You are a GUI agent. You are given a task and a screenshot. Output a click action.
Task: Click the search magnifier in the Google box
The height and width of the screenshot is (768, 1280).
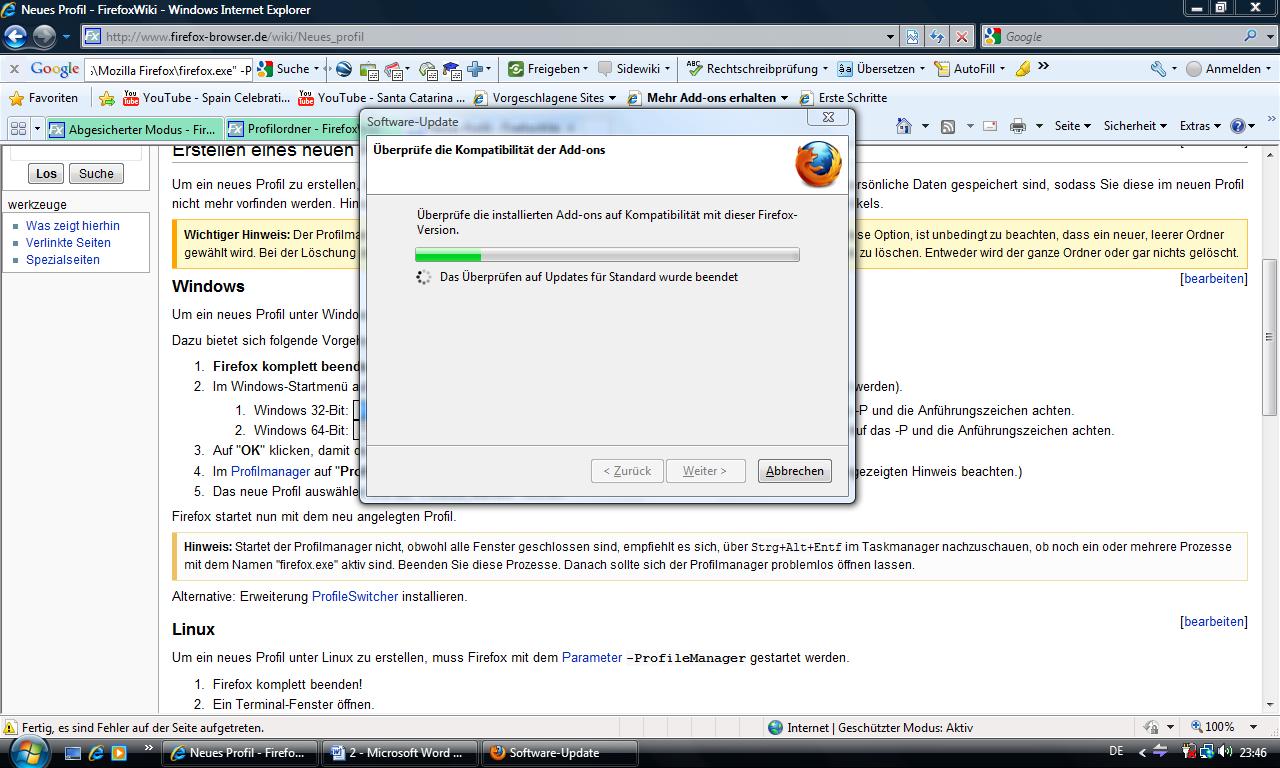pyautogui.click(x=1251, y=36)
